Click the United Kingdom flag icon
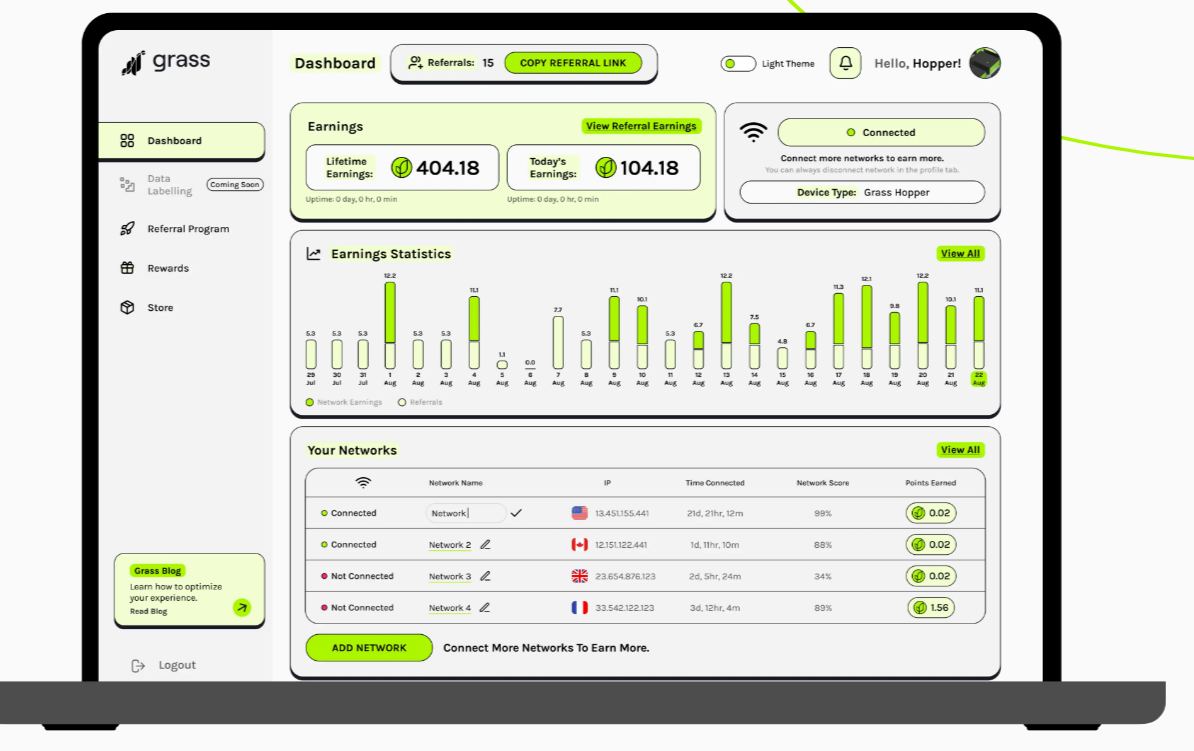This screenshot has width=1194, height=751. tap(579, 577)
